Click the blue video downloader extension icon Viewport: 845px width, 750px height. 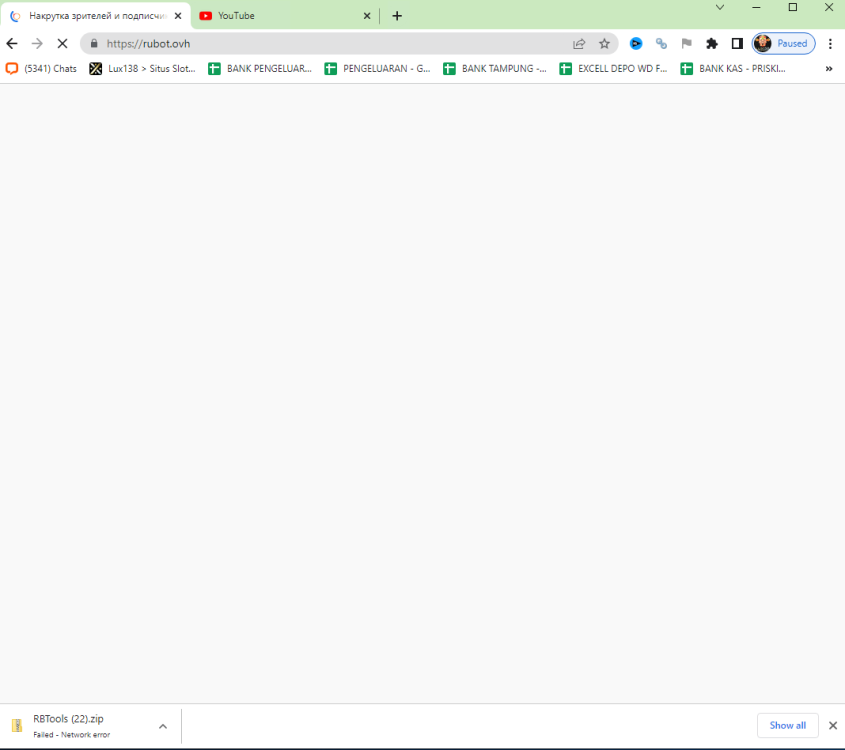pyautogui.click(x=637, y=44)
